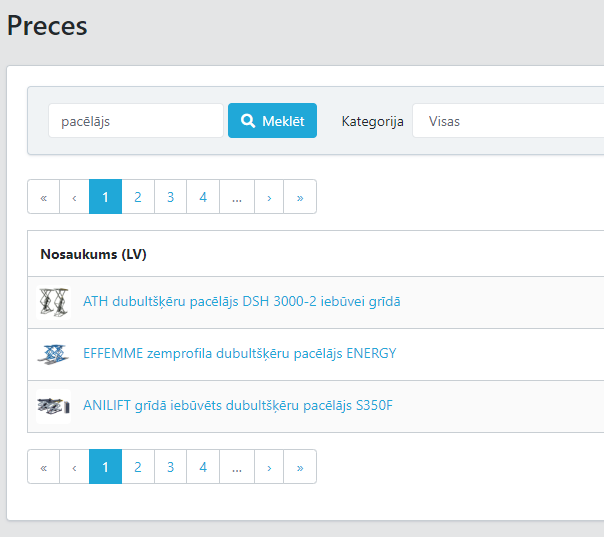The image size is (604, 537).
Task: Select page 2 in top pagination
Action: [138, 197]
